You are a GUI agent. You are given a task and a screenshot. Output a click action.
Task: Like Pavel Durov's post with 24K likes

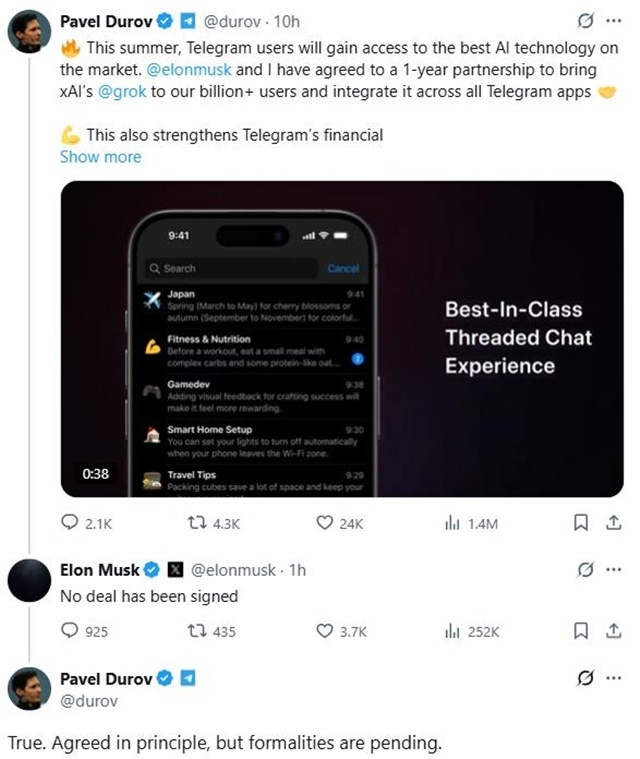coord(324,523)
